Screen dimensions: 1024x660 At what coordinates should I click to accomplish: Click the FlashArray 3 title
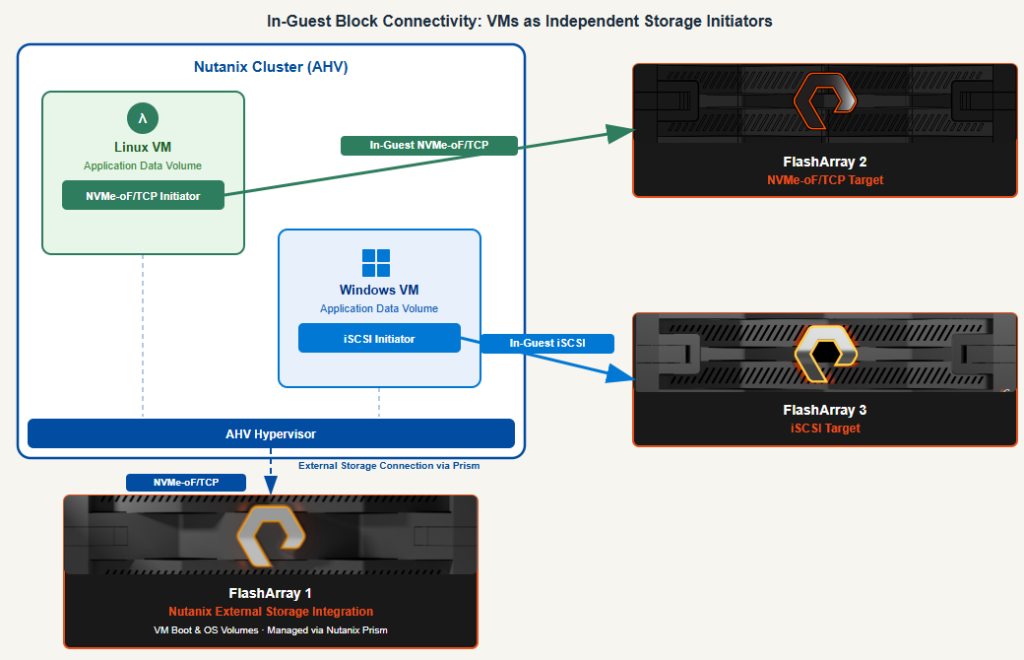coord(825,410)
